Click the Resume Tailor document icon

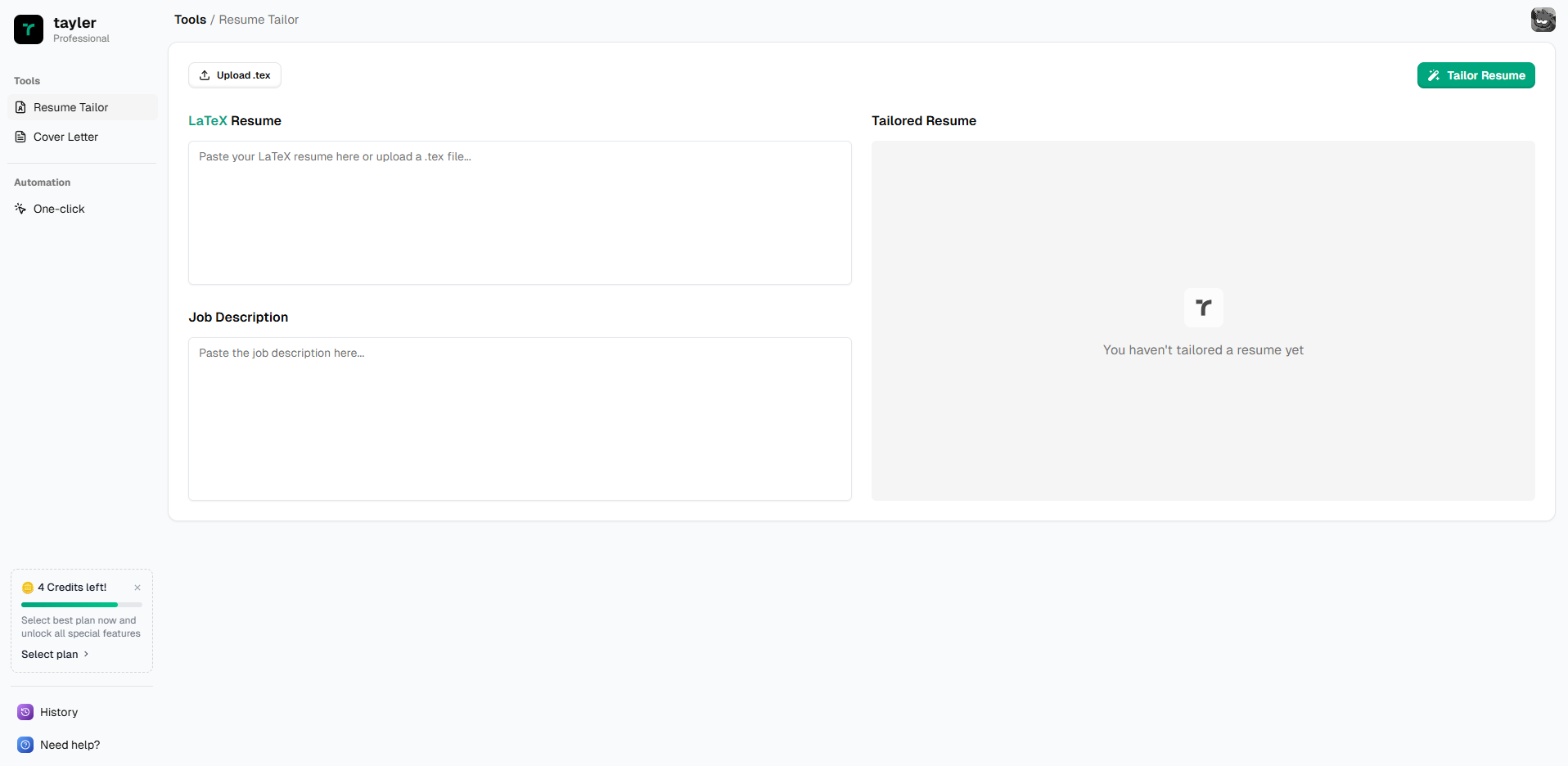[21, 107]
